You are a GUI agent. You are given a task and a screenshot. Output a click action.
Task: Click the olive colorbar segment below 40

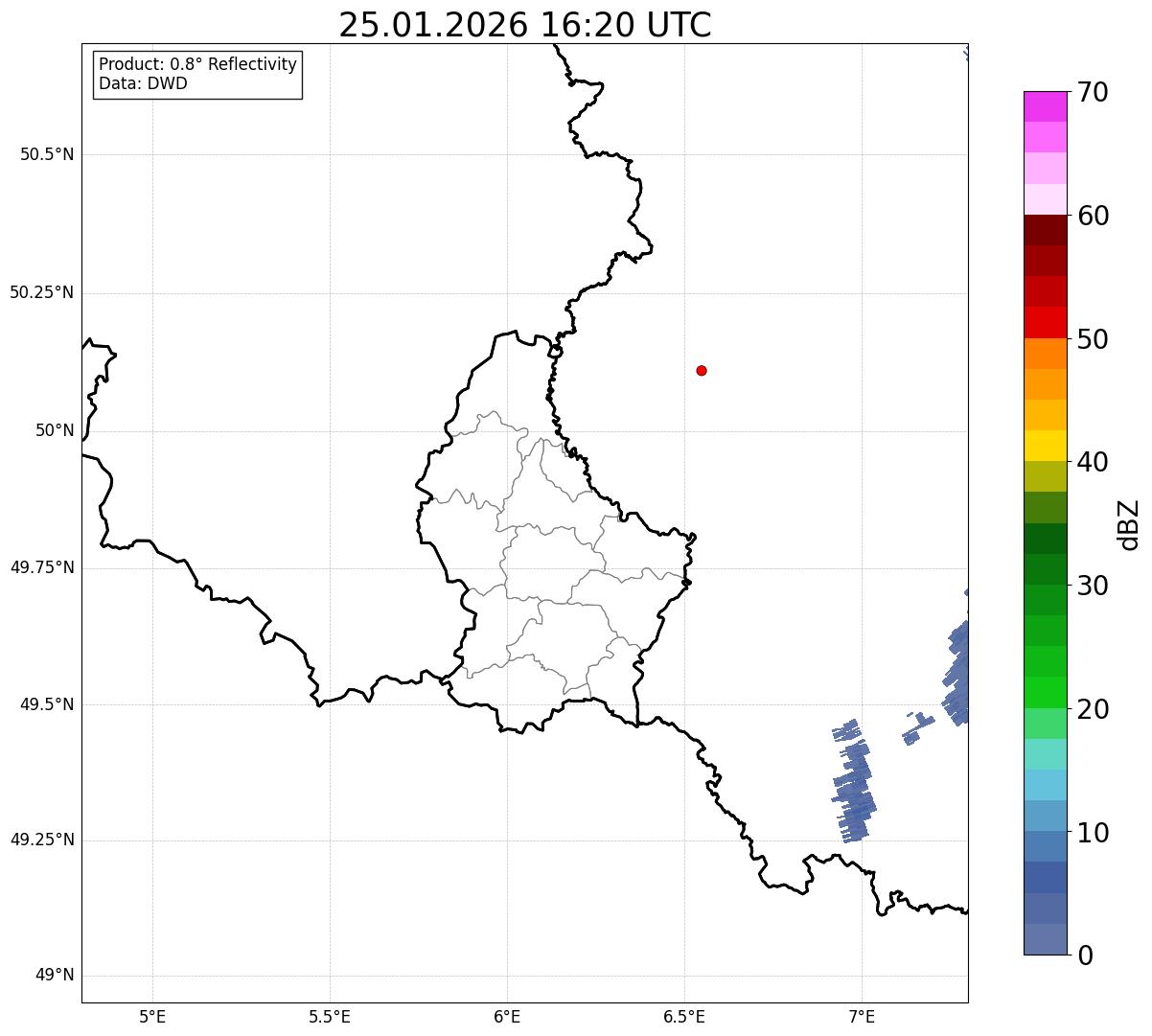[1045, 476]
